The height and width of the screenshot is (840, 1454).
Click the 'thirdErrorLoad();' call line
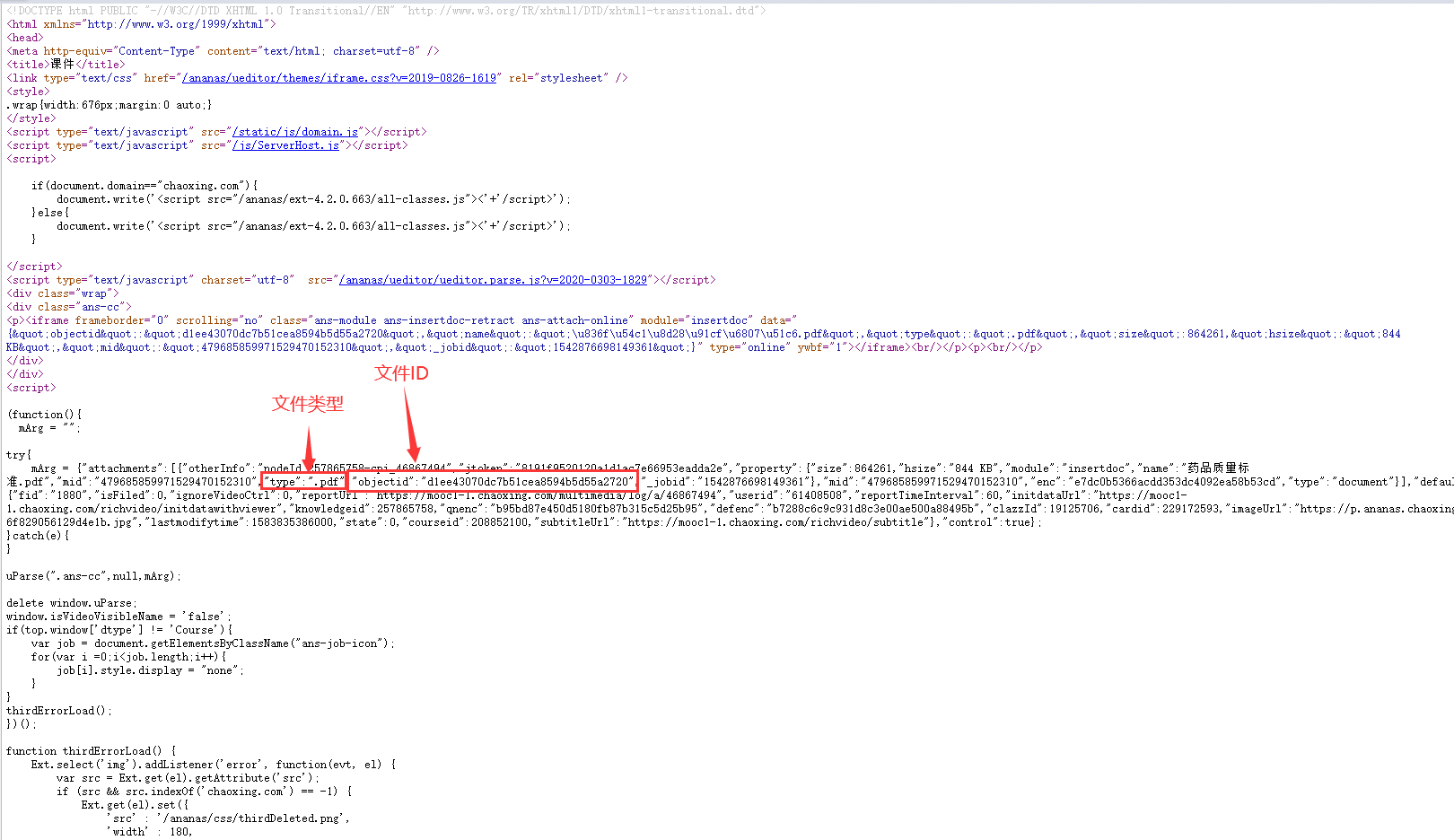(x=59, y=711)
